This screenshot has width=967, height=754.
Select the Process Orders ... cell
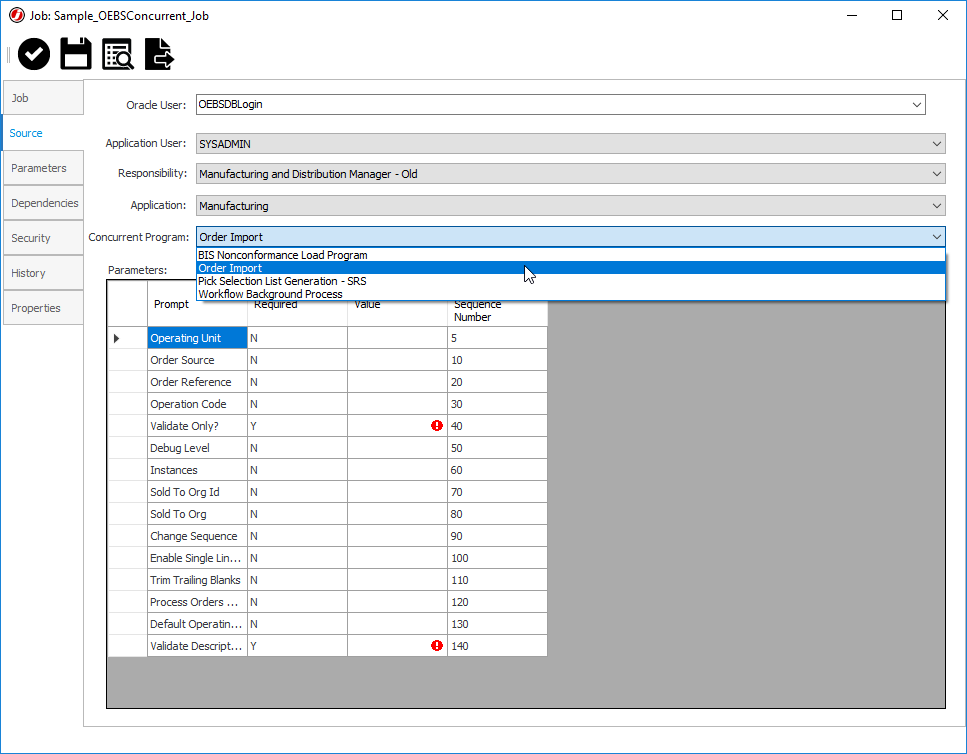pos(197,602)
